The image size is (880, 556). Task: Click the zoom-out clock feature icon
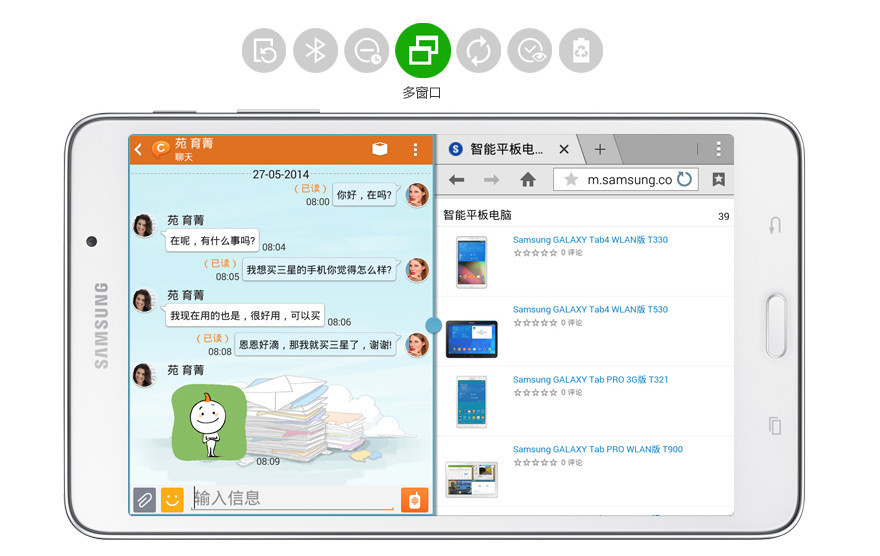pos(366,51)
